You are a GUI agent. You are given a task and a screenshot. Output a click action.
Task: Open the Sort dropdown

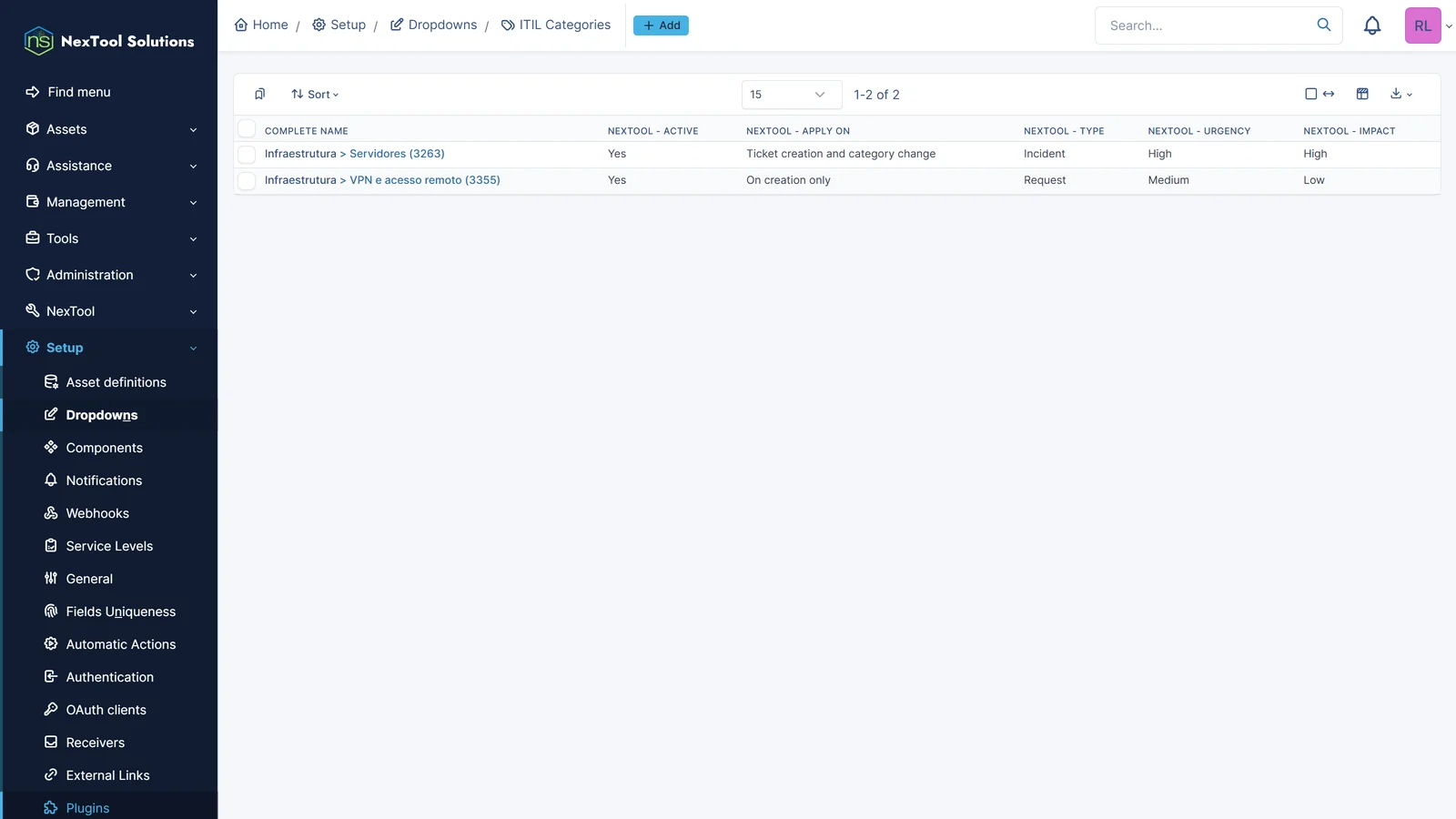point(315,95)
